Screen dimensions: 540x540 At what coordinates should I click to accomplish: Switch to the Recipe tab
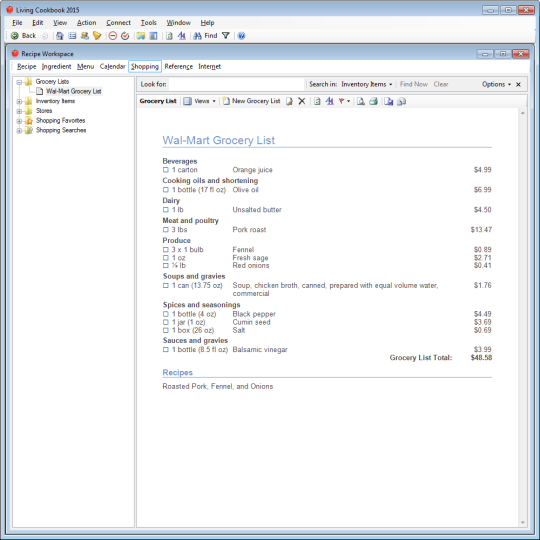(x=27, y=66)
